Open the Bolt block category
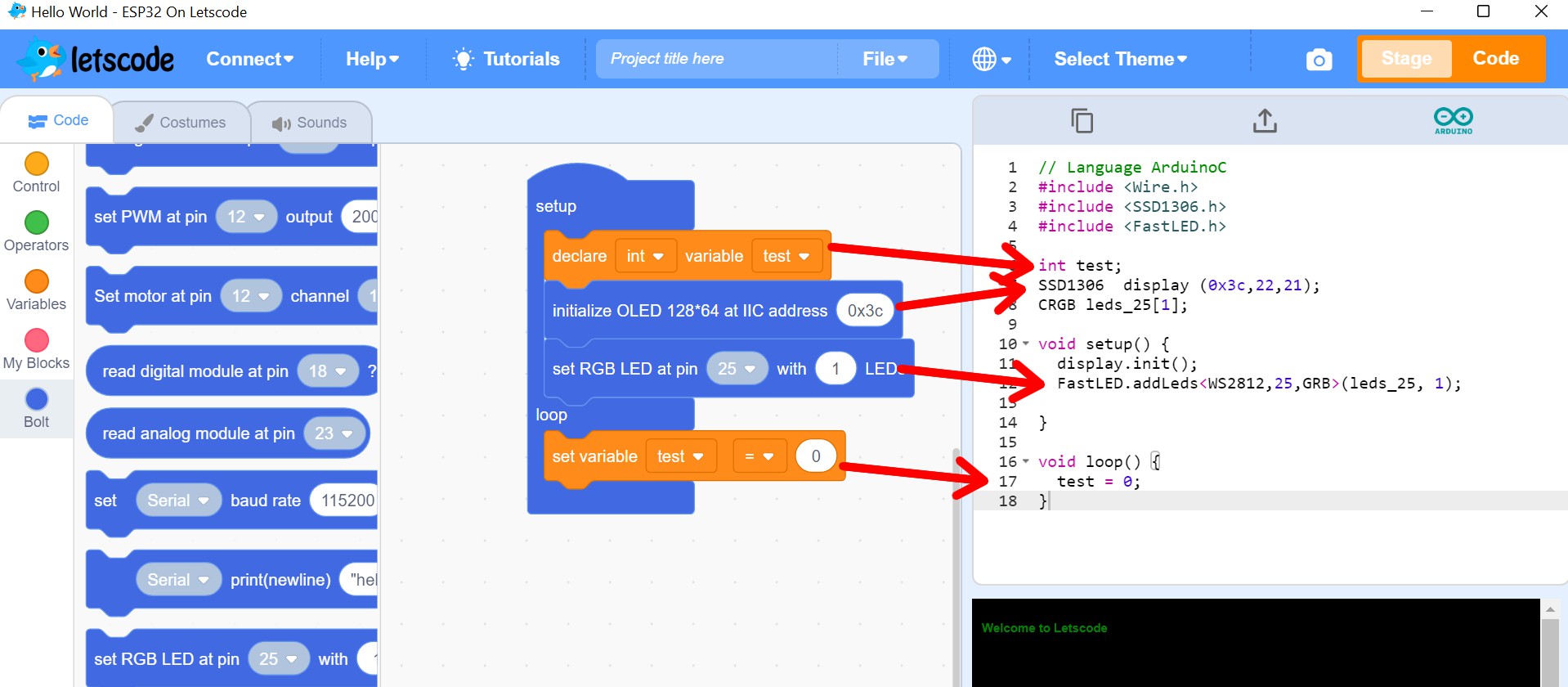 (36, 408)
